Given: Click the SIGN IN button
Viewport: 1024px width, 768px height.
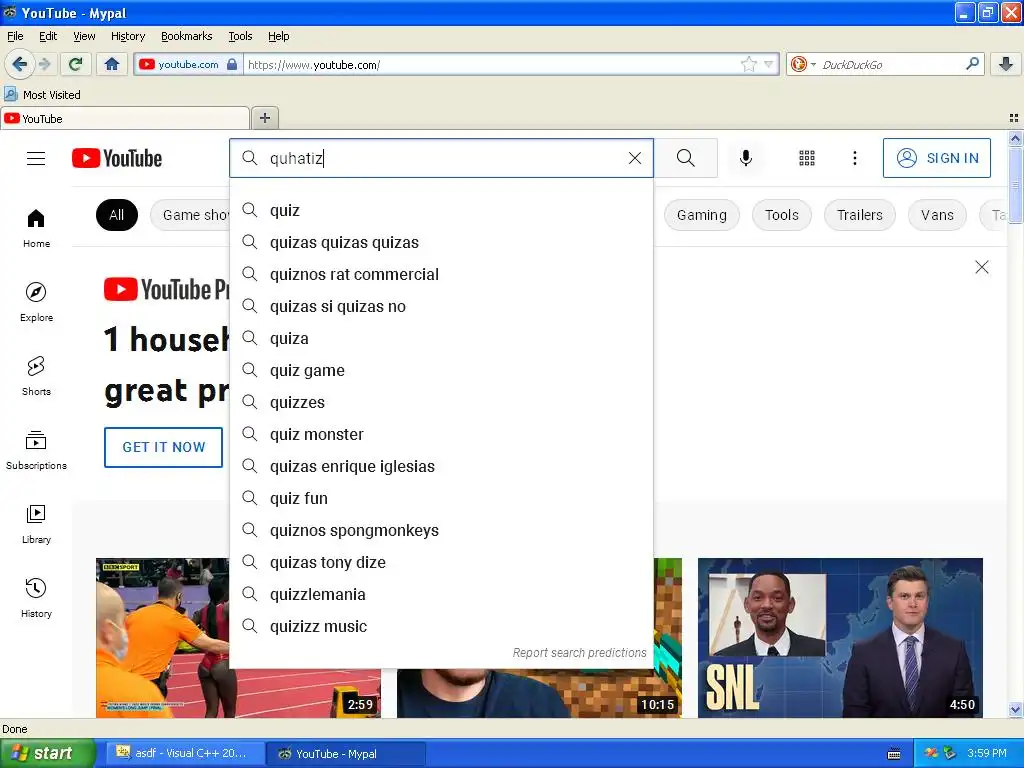Looking at the screenshot, I should [936, 158].
